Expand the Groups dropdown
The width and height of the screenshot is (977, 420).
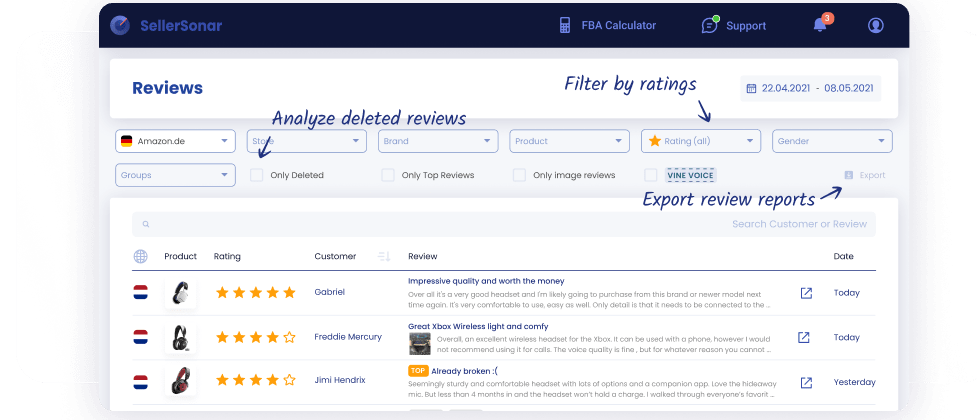coord(176,175)
